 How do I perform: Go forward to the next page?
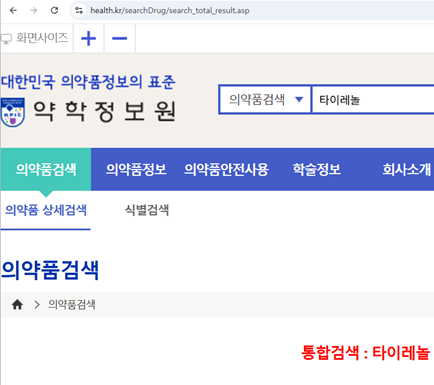pyautogui.click(x=34, y=10)
